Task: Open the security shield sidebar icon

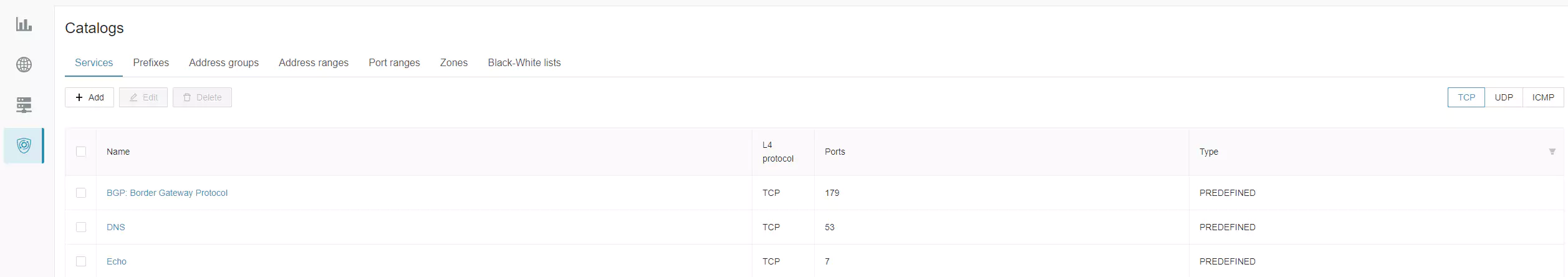Action: (24, 145)
